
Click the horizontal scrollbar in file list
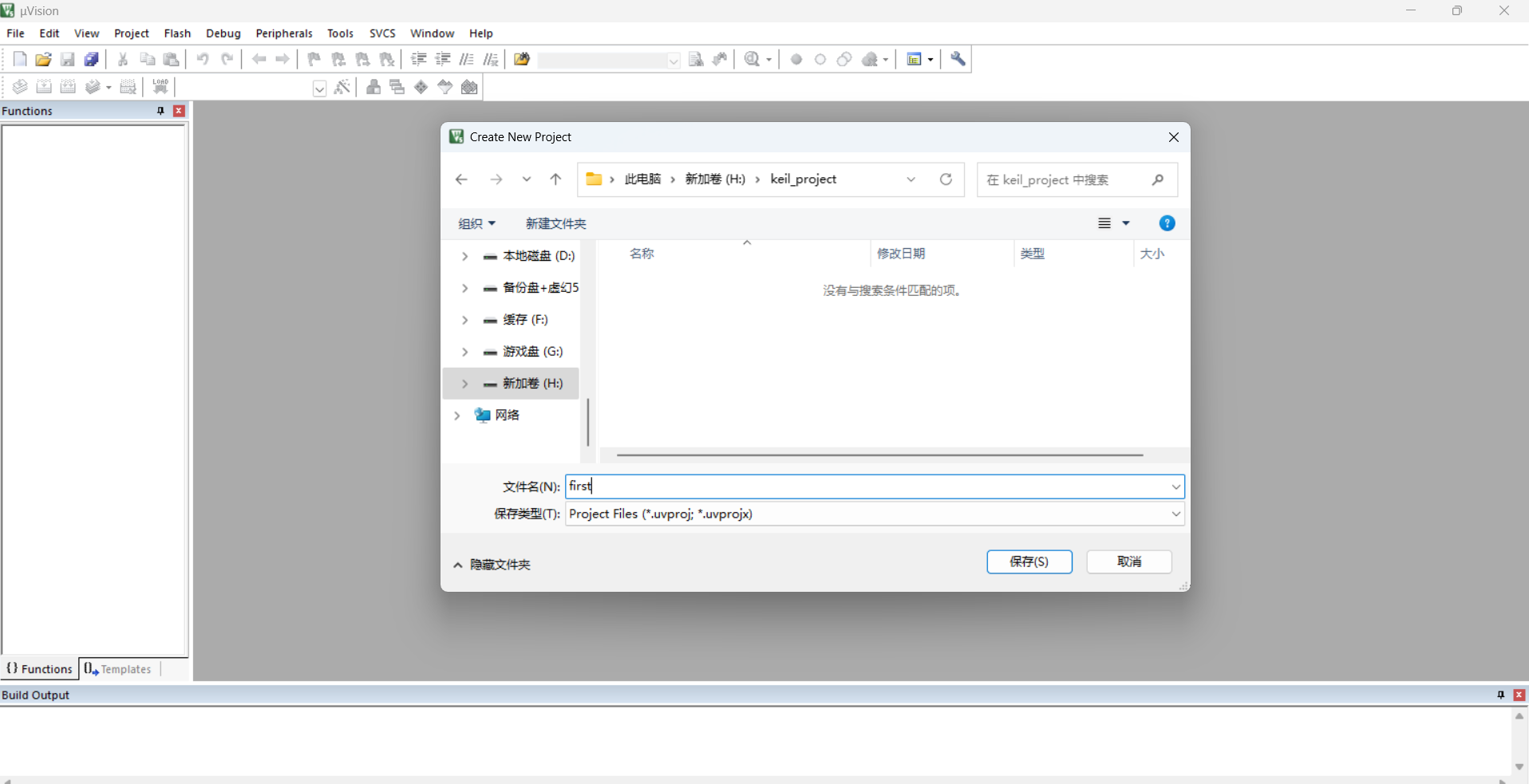(x=879, y=455)
